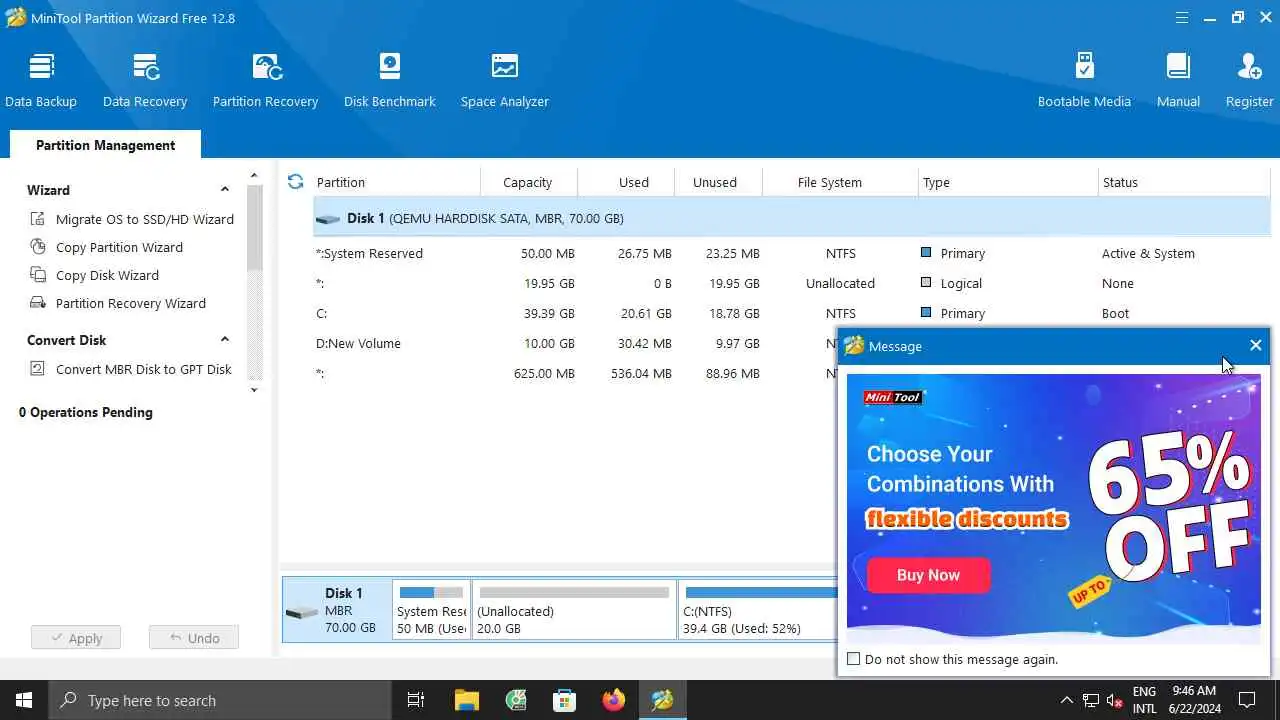Sort by the Capacity column header
Viewport: 1280px width, 720px height.
pyautogui.click(x=528, y=182)
